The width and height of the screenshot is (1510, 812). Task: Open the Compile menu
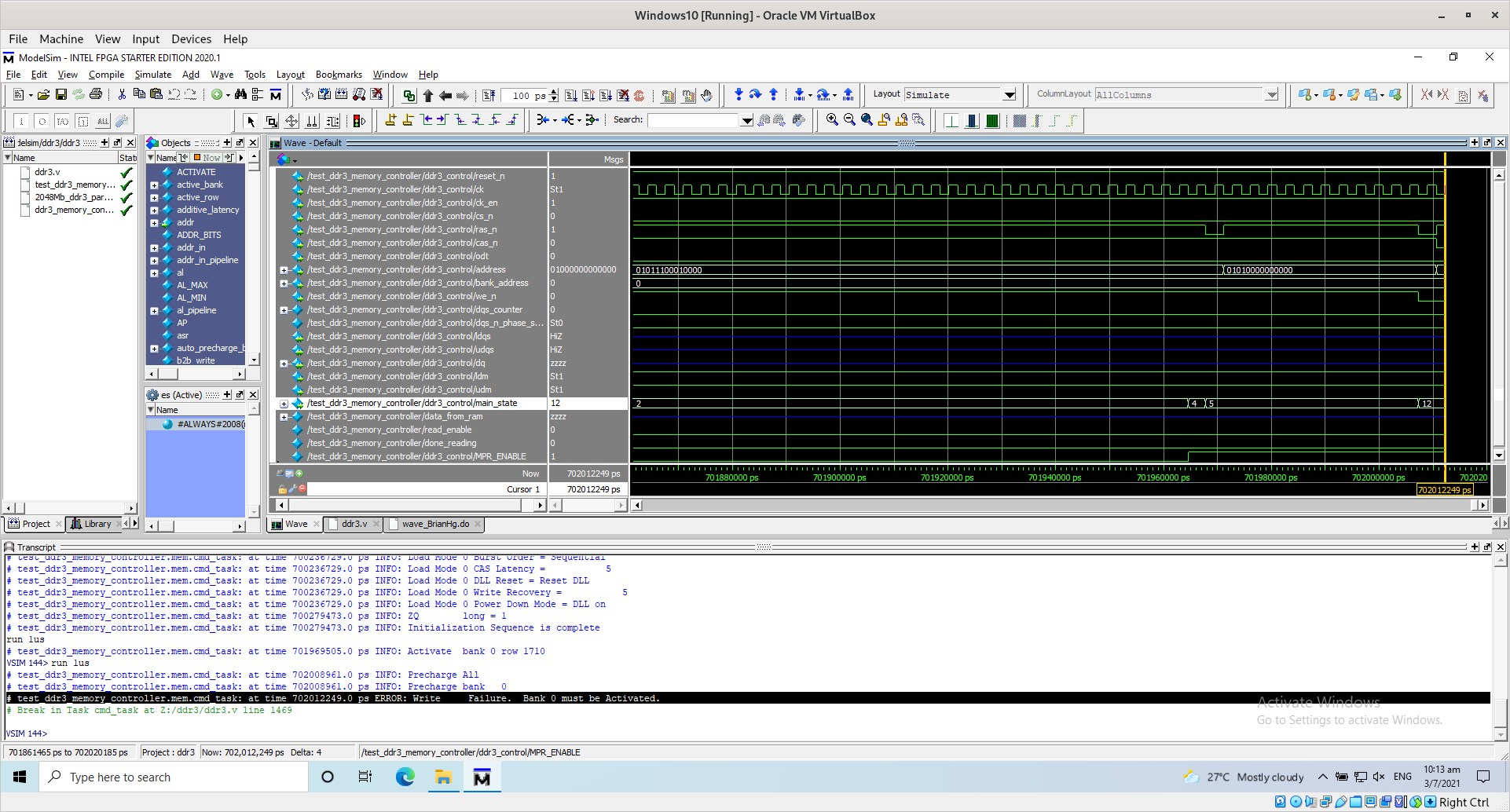[x=106, y=75]
